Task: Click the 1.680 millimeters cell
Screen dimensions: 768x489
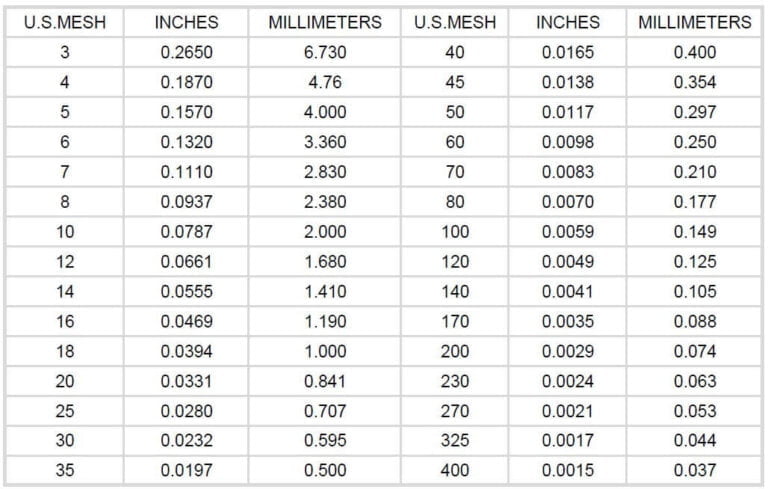Action: point(325,262)
